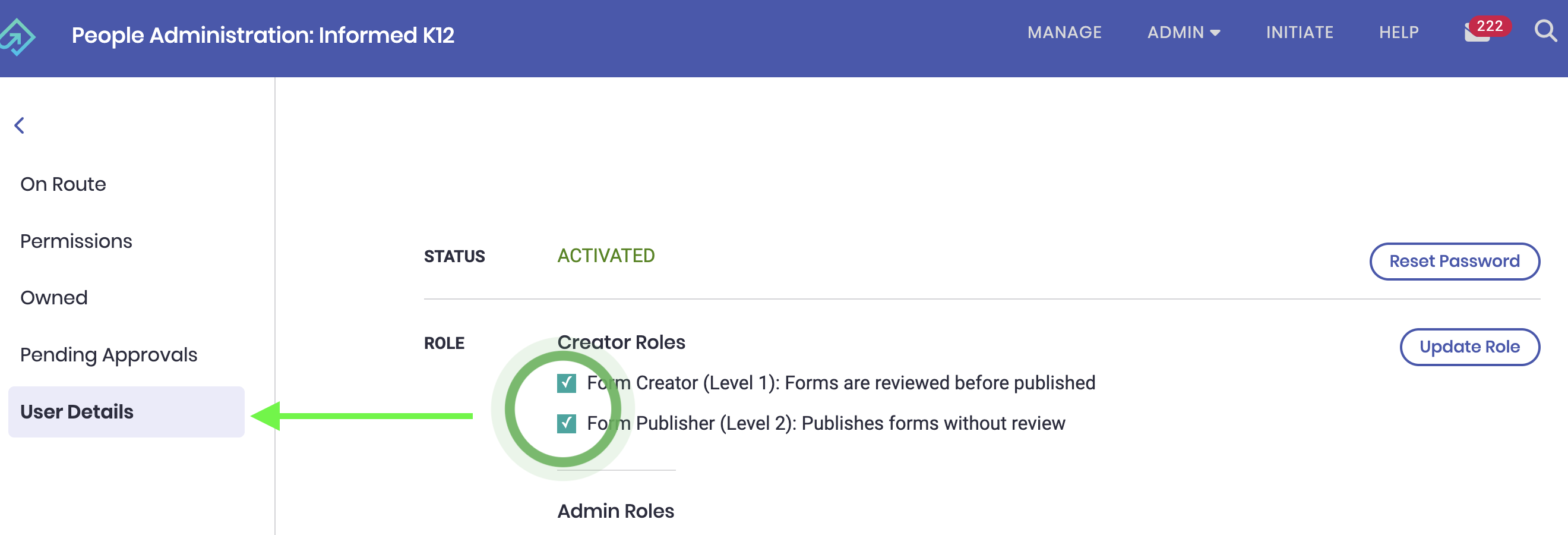Open the HELP menu item
Screen dimensions: 1568x535
(1398, 32)
